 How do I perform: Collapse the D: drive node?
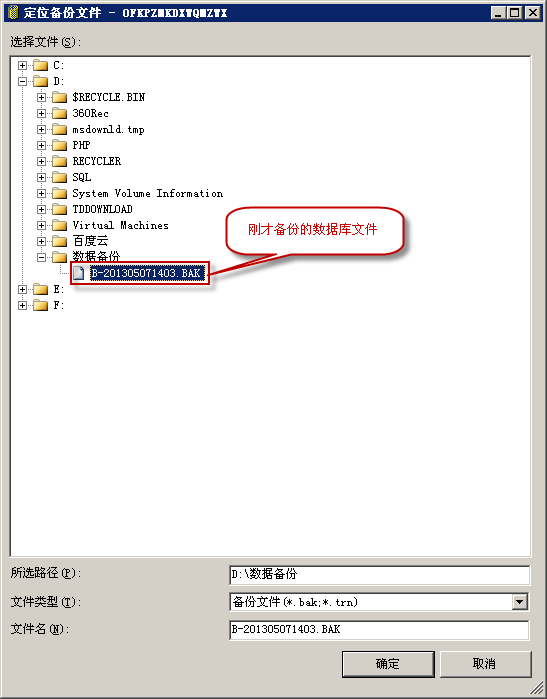pyautogui.click(x=22, y=81)
